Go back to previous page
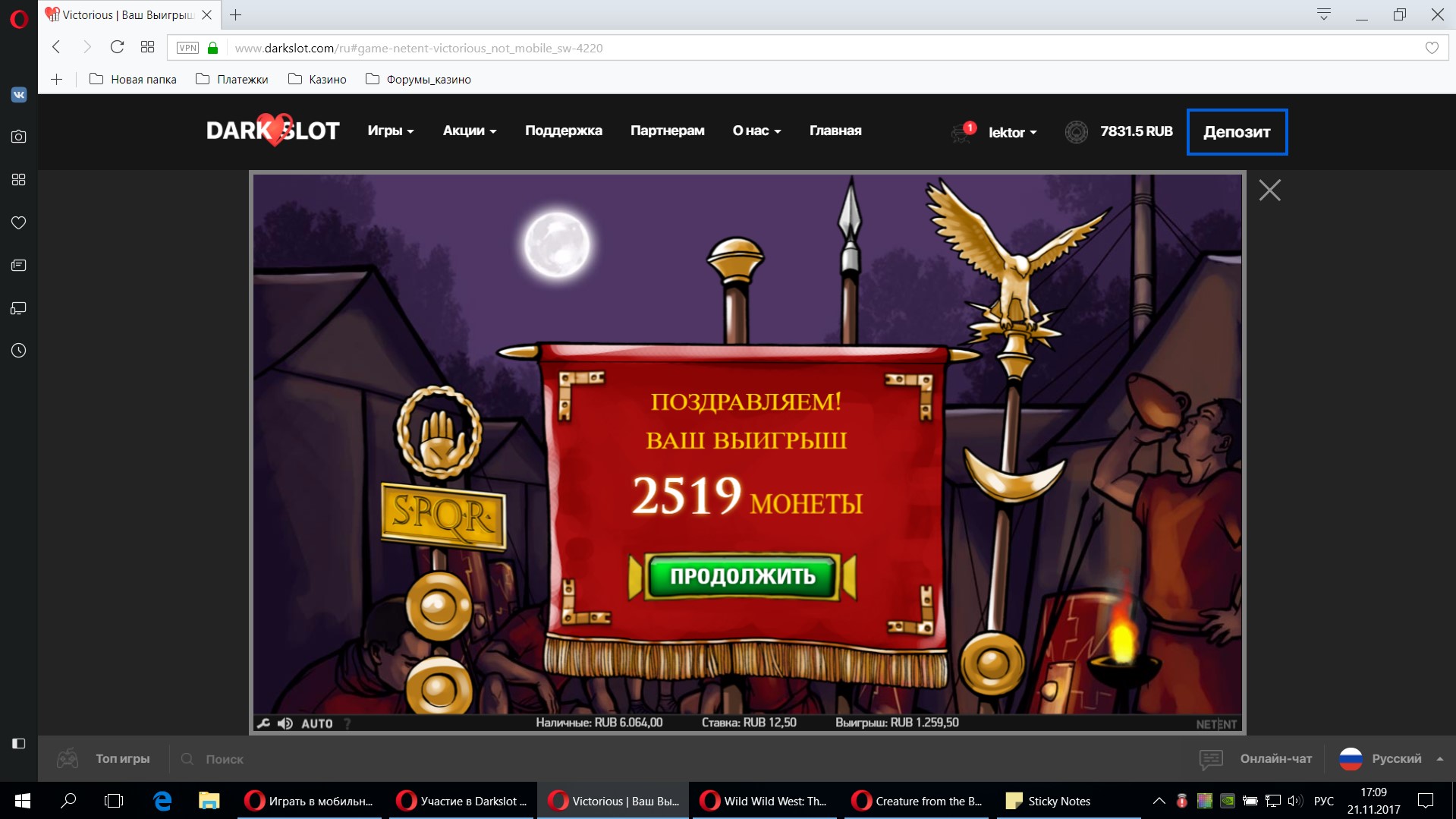 pyautogui.click(x=56, y=47)
